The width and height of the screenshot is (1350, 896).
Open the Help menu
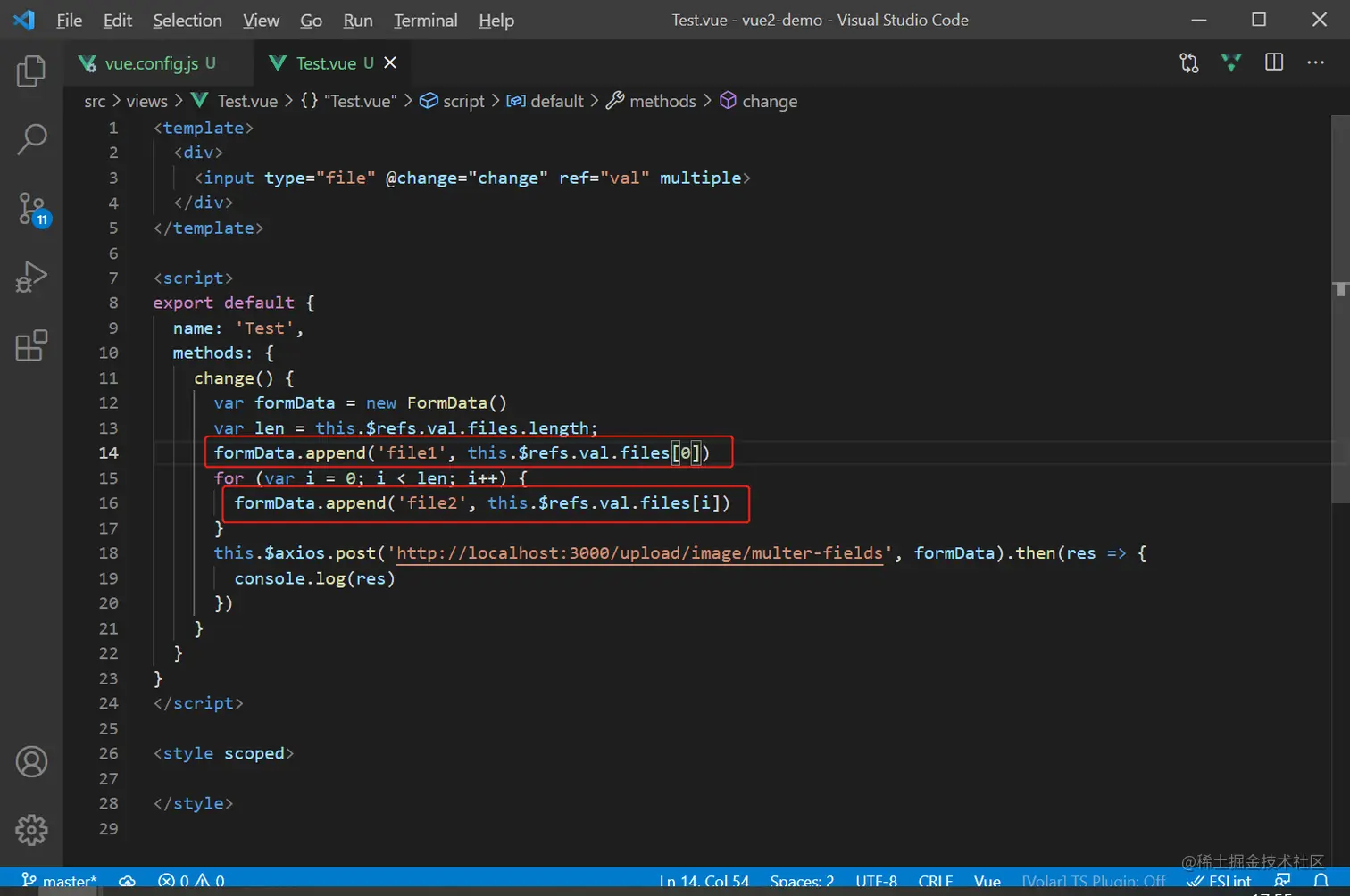pos(496,20)
